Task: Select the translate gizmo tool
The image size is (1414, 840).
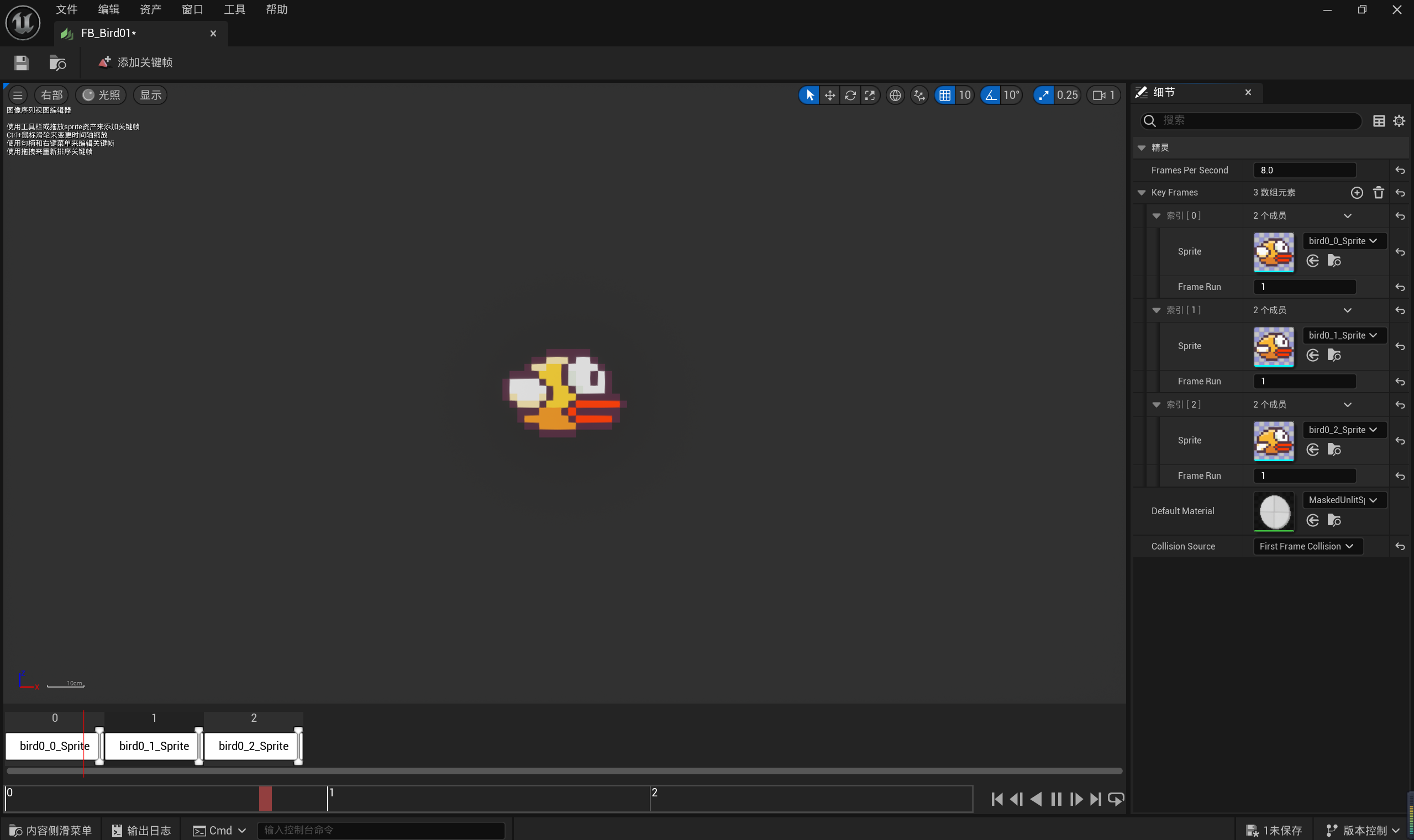Action: click(x=829, y=95)
